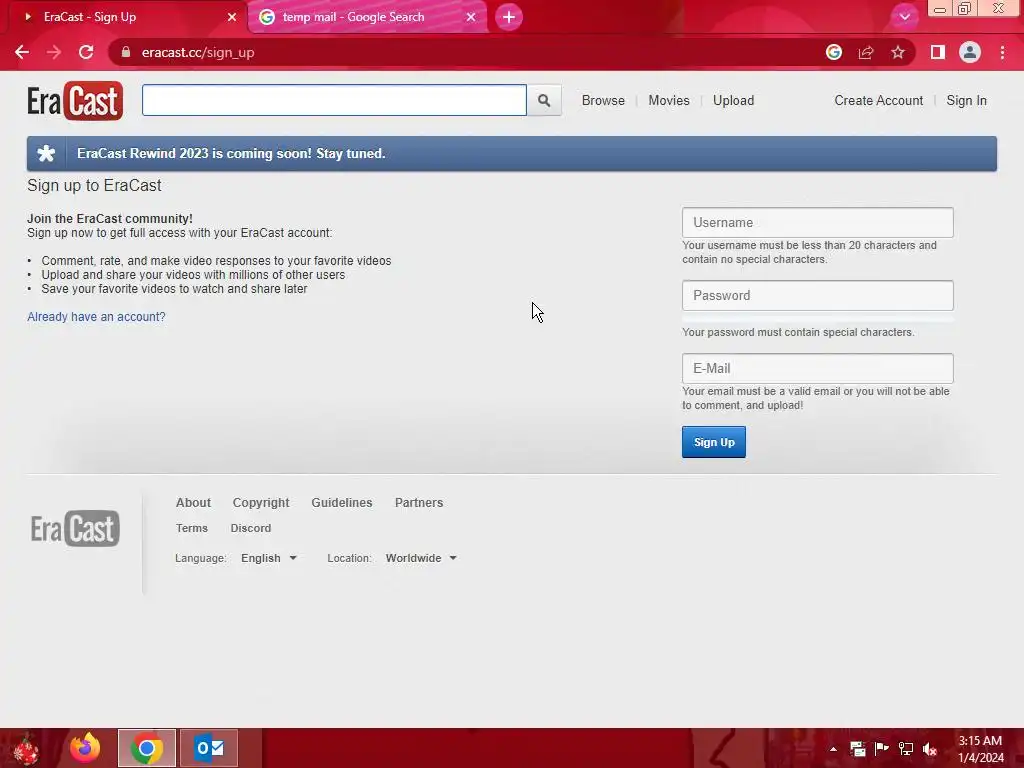Bookmark this page with star icon

point(898,52)
